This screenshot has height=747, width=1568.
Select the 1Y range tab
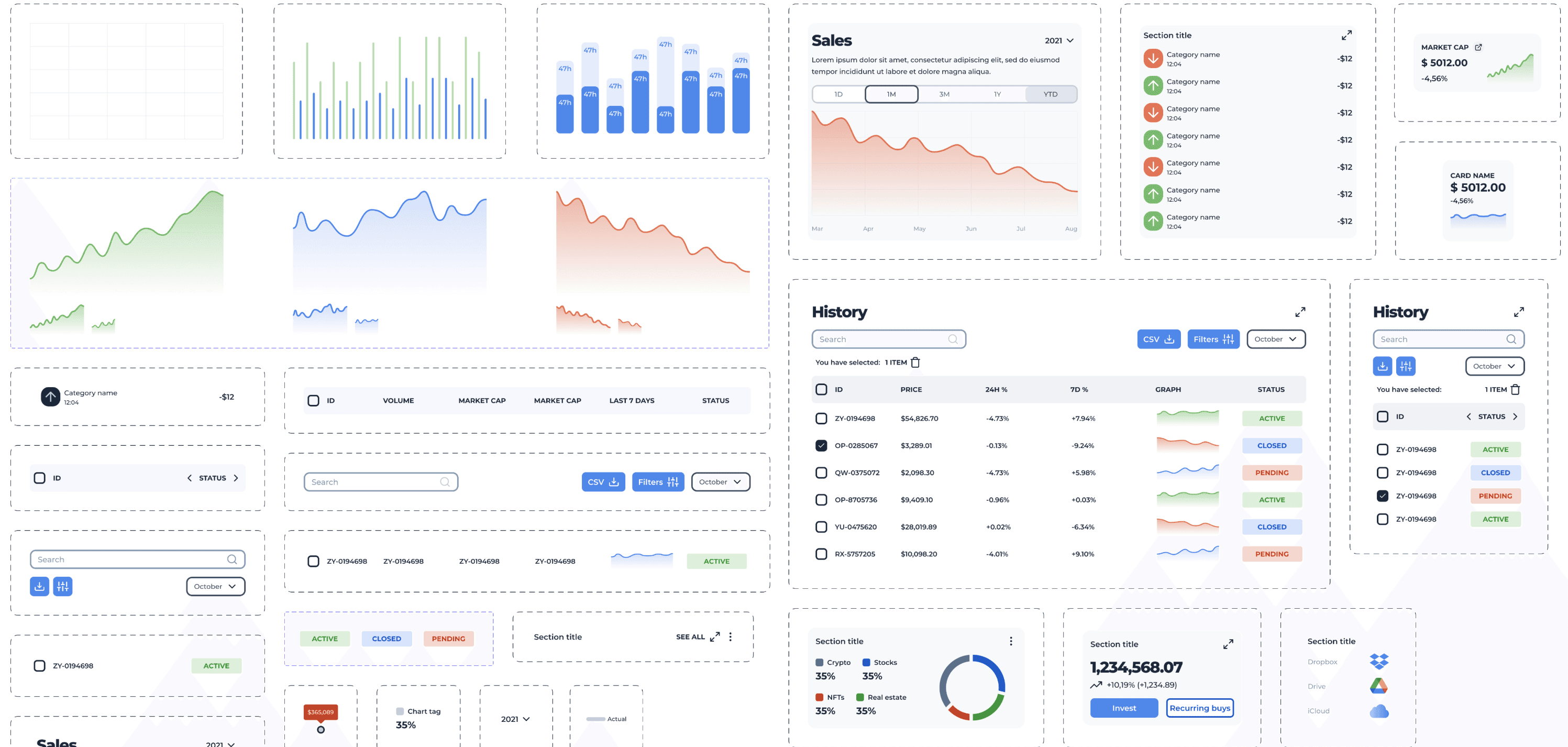pyautogui.click(x=997, y=94)
